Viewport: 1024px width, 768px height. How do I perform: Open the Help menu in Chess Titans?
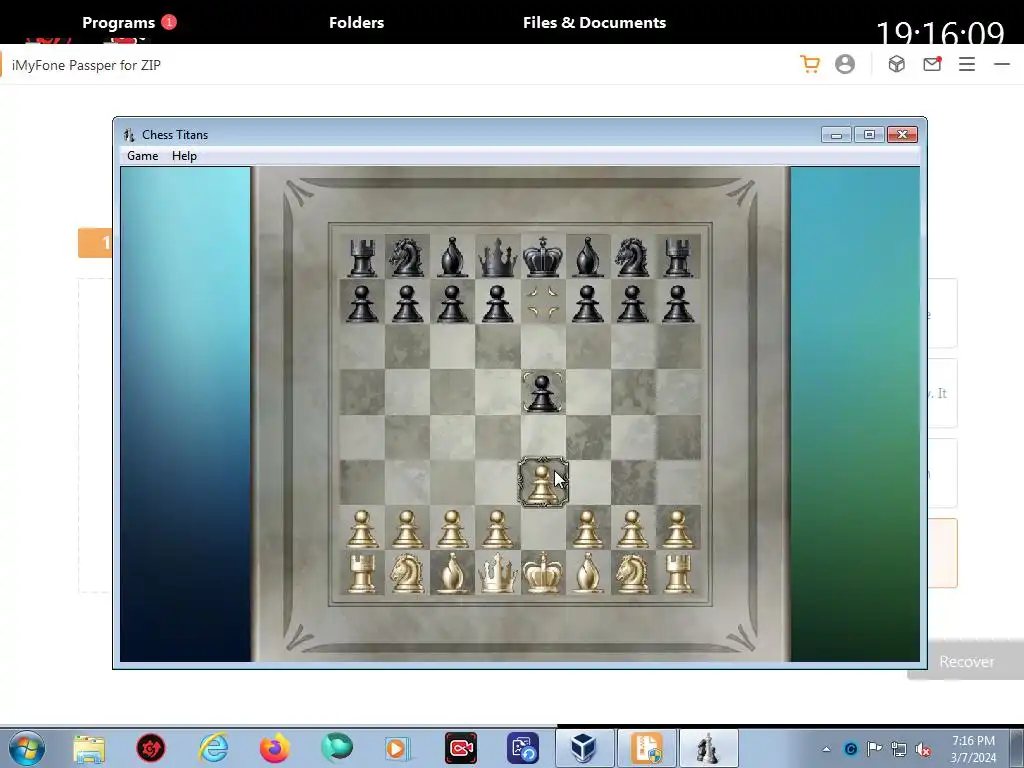coord(184,155)
